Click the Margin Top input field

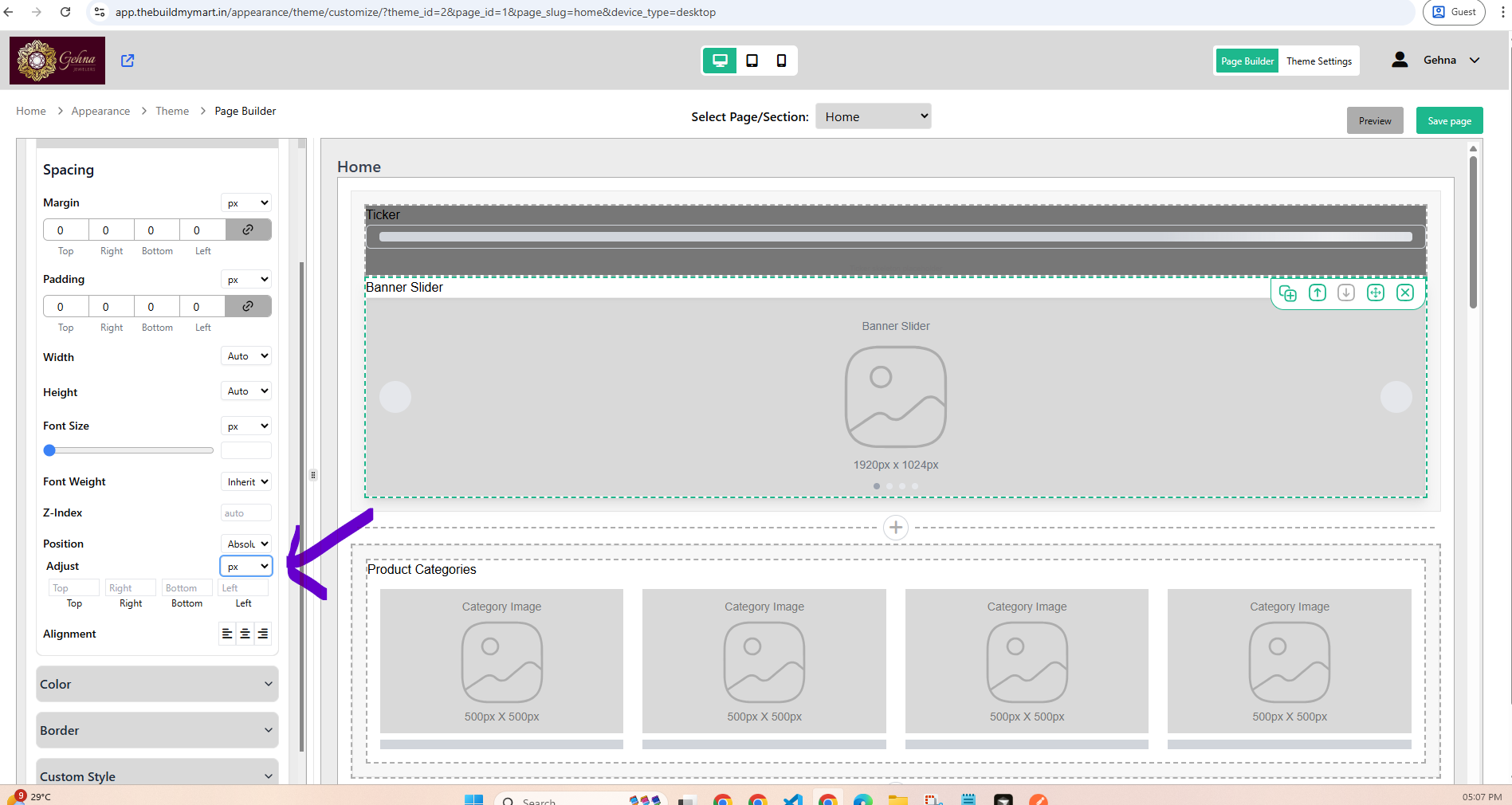[66, 230]
